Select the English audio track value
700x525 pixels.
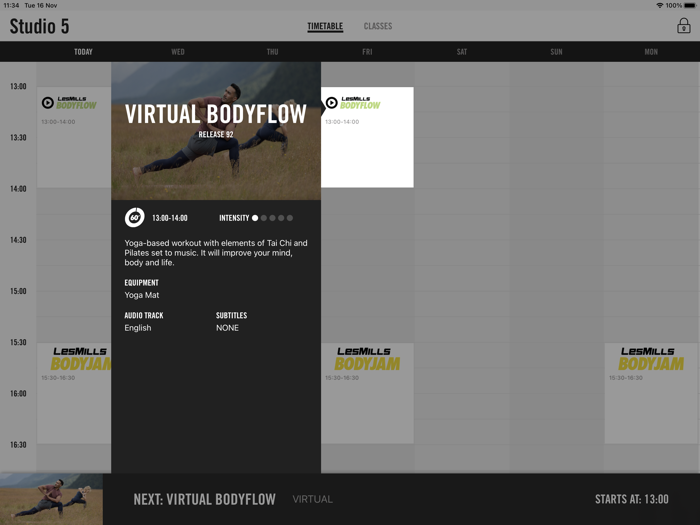coord(138,328)
